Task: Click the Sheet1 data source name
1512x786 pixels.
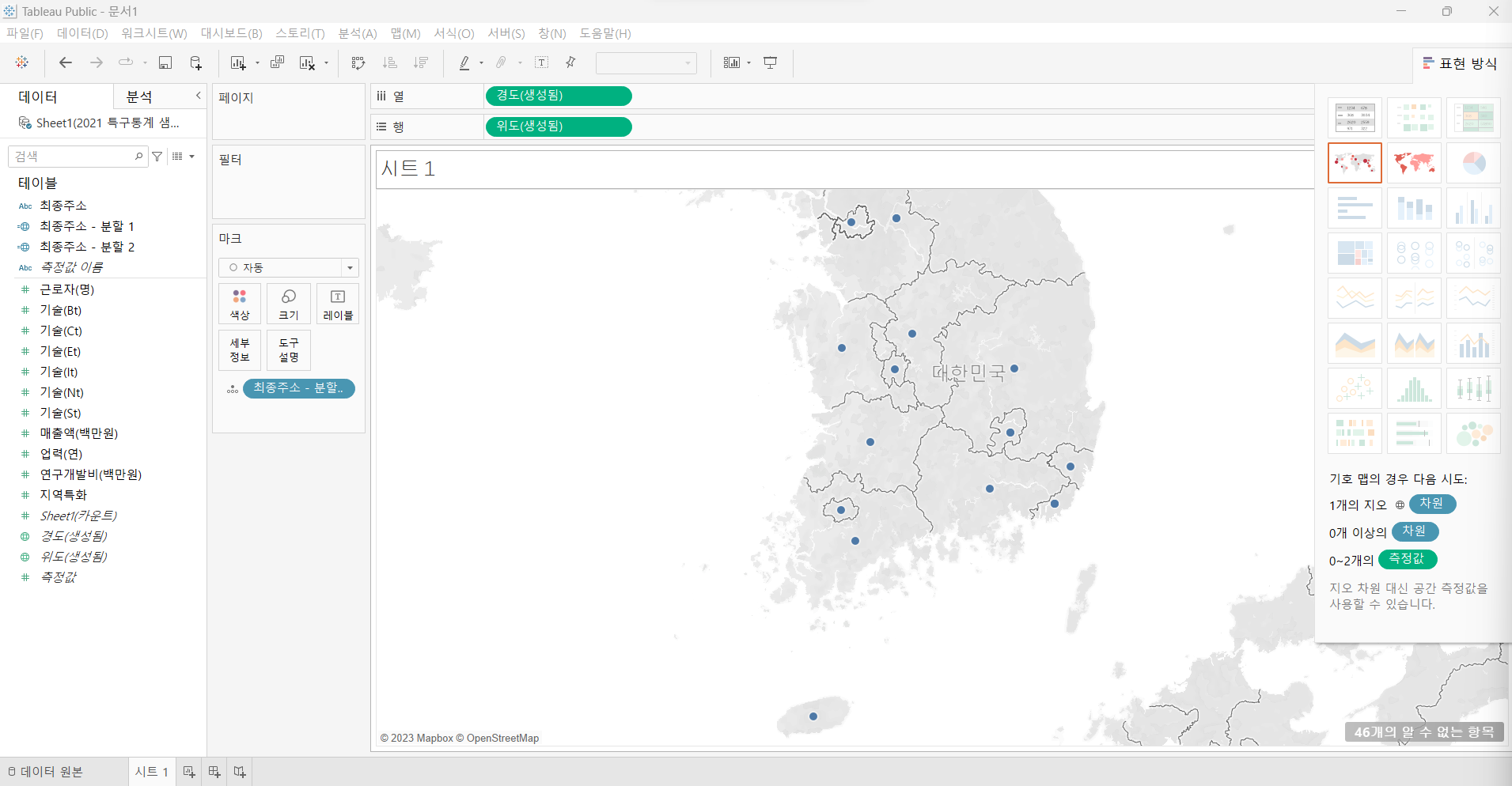Action: point(108,123)
